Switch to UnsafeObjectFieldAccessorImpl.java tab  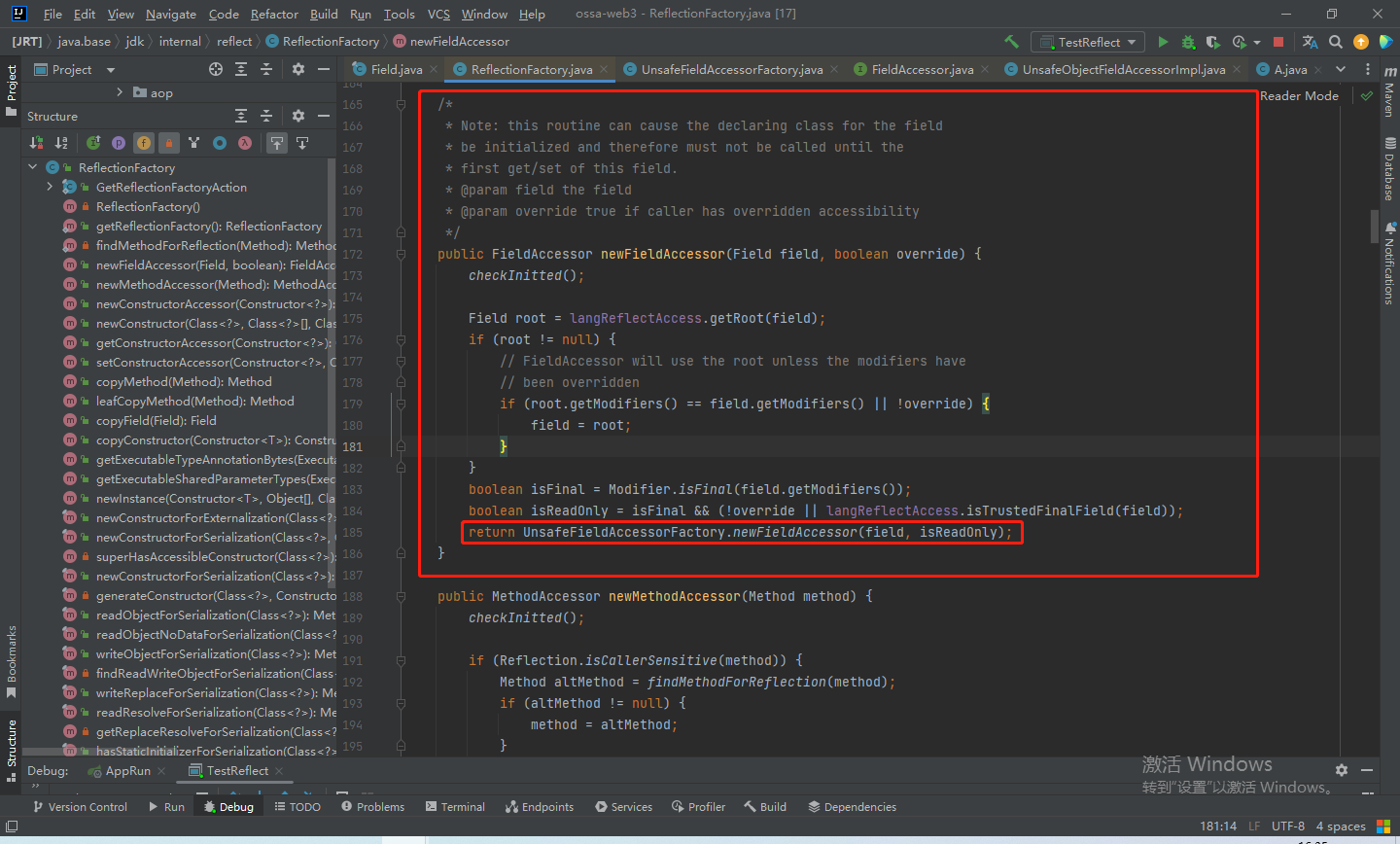(1123, 69)
